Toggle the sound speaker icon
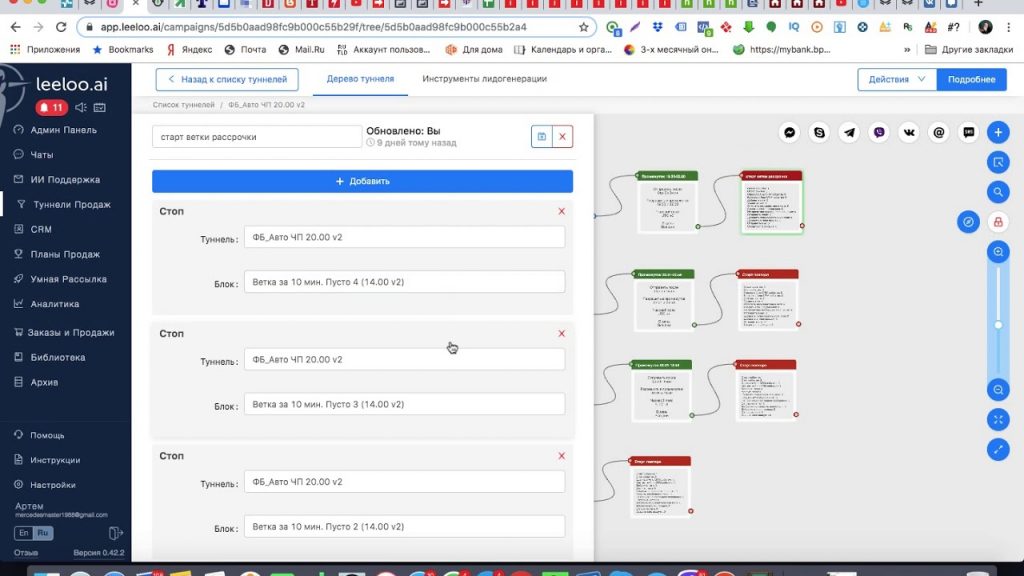 [x=80, y=107]
